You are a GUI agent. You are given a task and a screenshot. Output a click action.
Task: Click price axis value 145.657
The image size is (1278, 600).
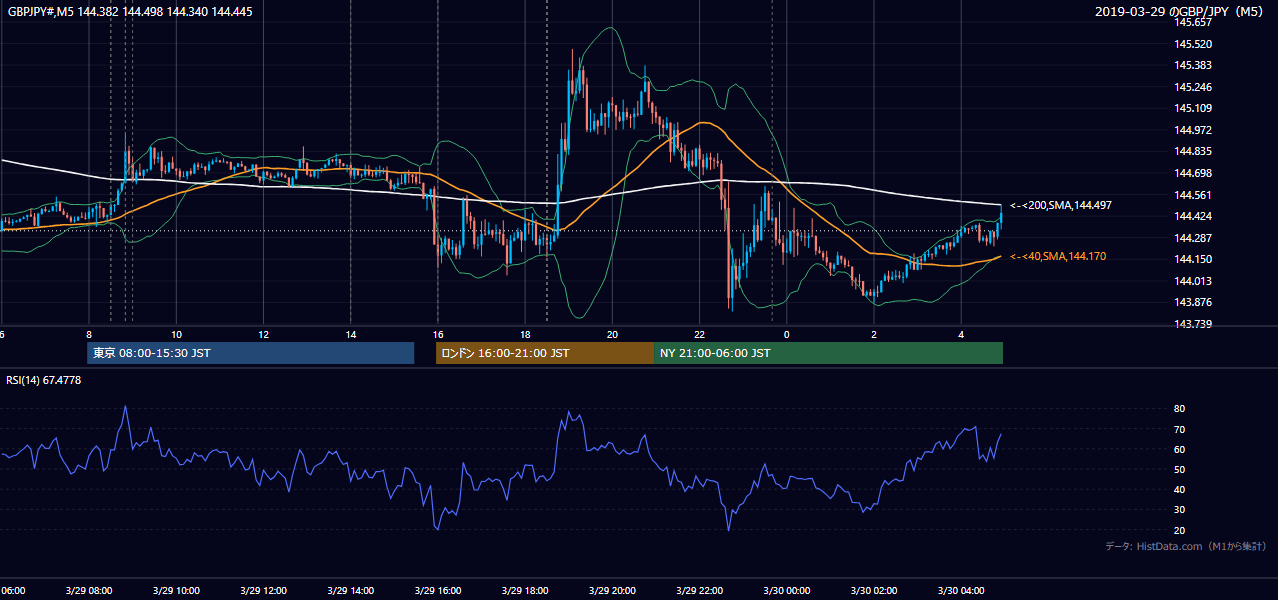tap(1192, 22)
